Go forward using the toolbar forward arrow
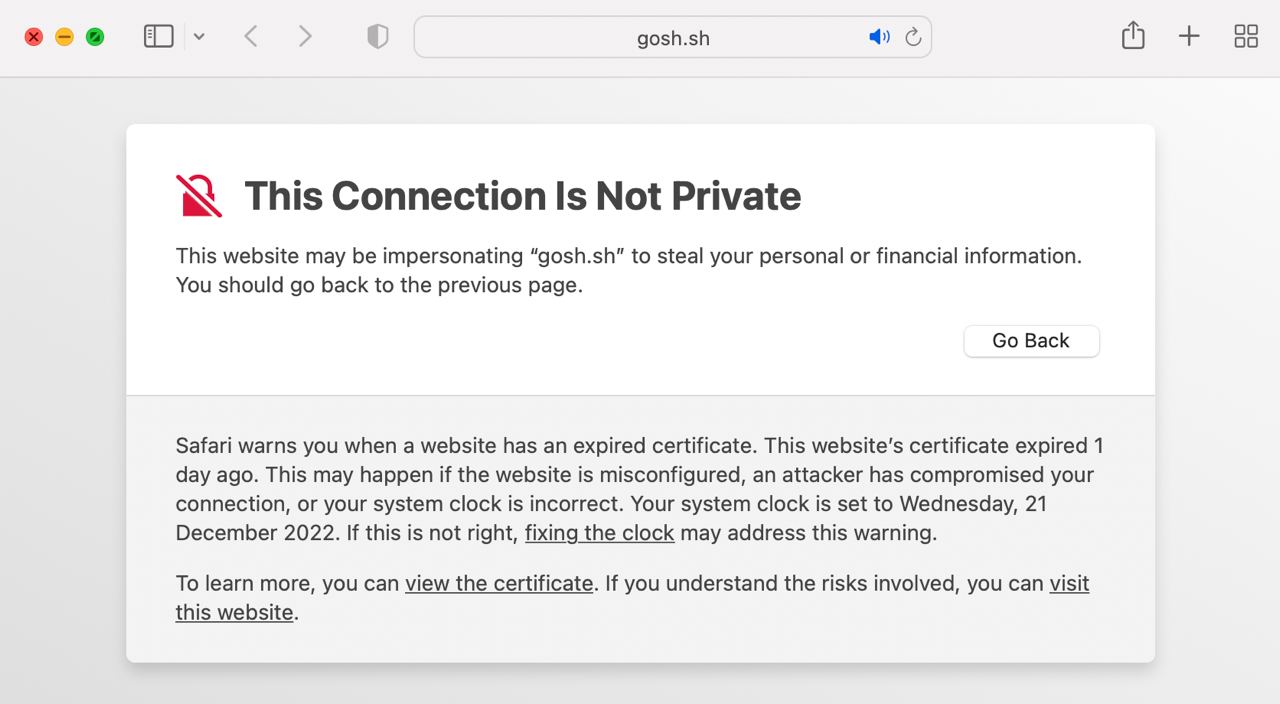Viewport: 1280px width, 704px height. [305, 37]
